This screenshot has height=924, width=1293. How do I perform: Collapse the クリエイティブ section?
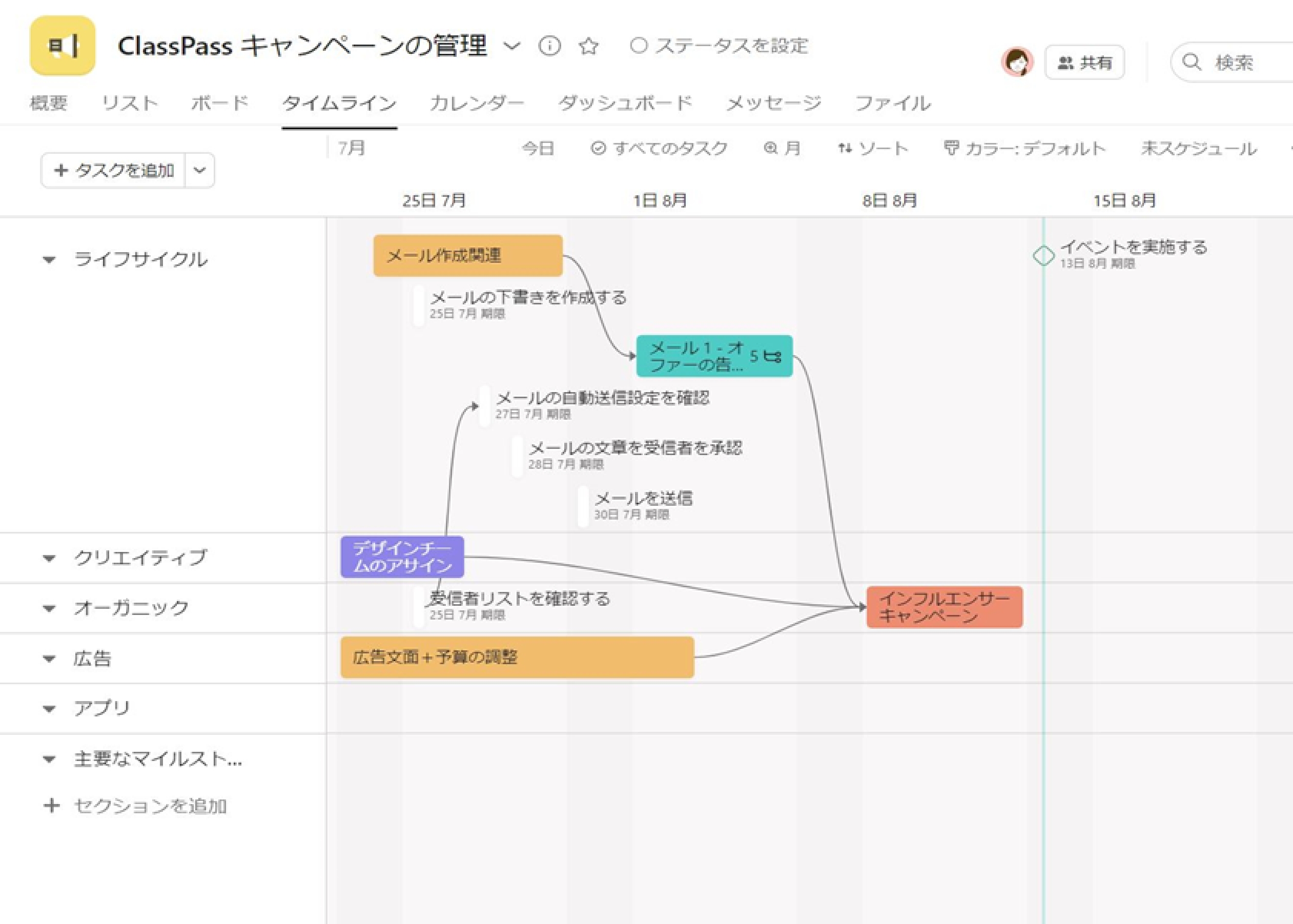tap(50, 558)
